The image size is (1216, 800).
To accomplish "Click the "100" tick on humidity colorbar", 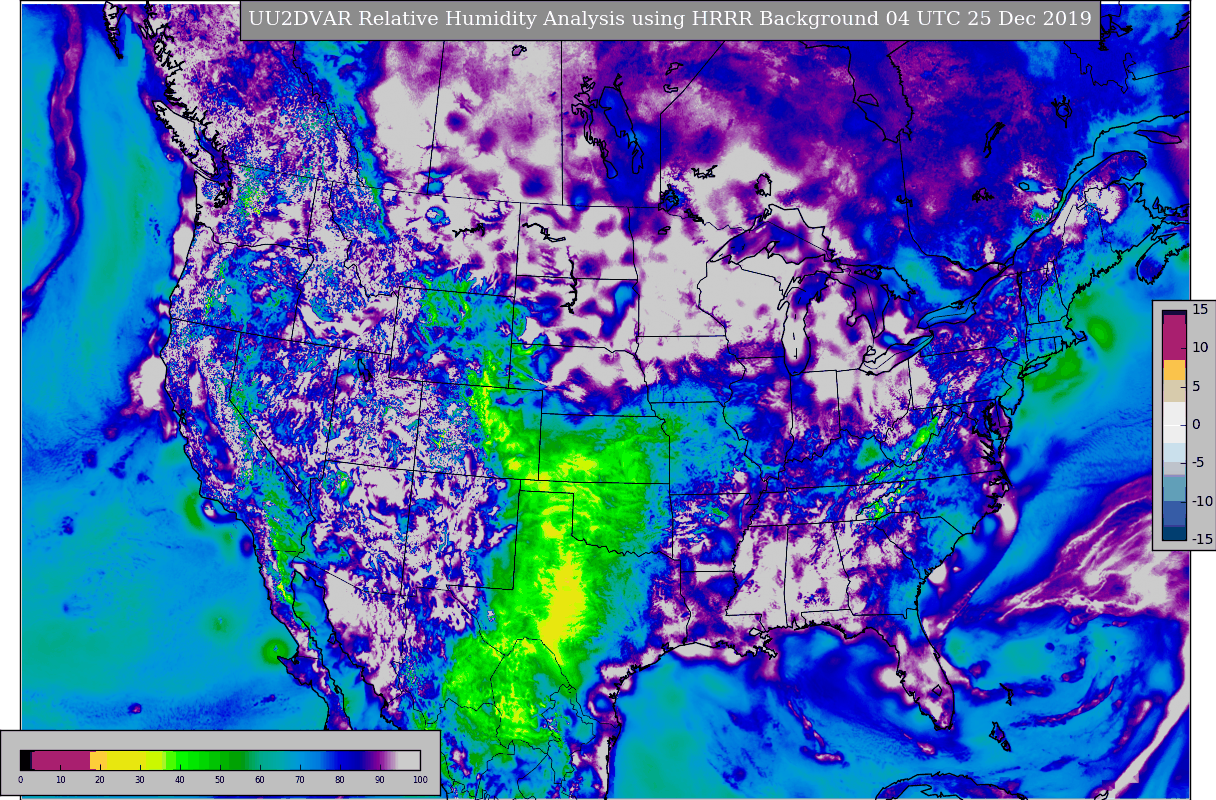I will tap(420, 780).
